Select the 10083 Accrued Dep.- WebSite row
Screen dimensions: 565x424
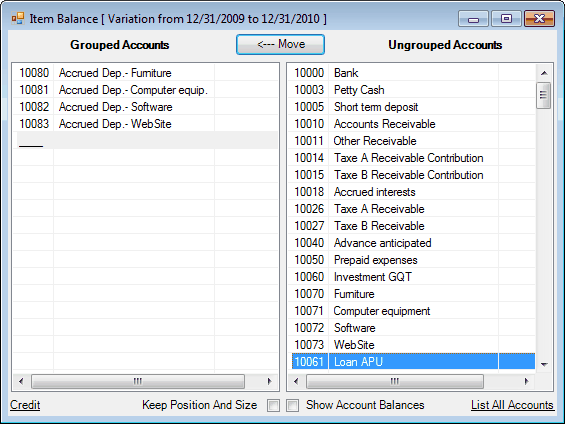coord(146,124)
